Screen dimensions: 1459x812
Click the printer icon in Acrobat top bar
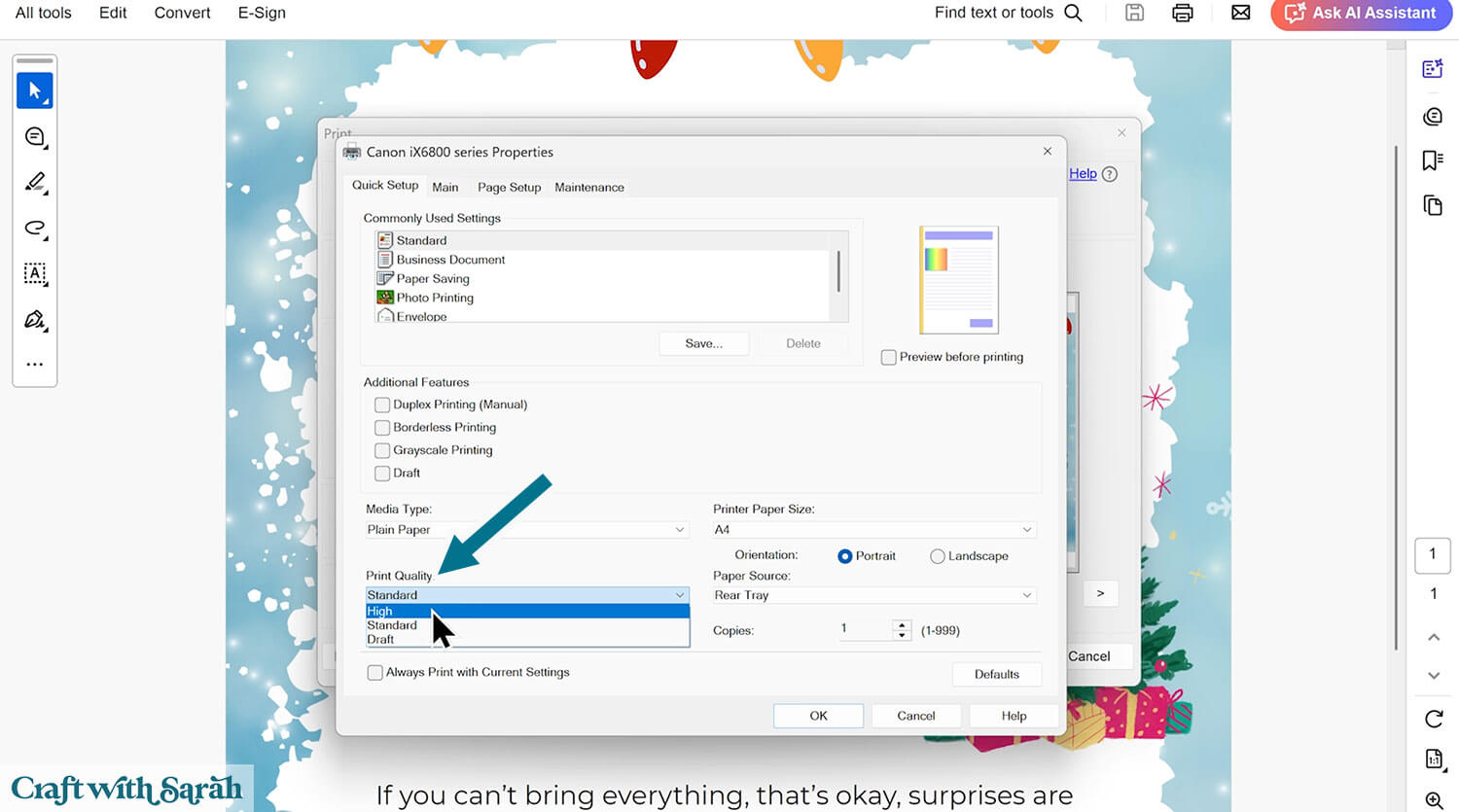tap(1183, 13)
